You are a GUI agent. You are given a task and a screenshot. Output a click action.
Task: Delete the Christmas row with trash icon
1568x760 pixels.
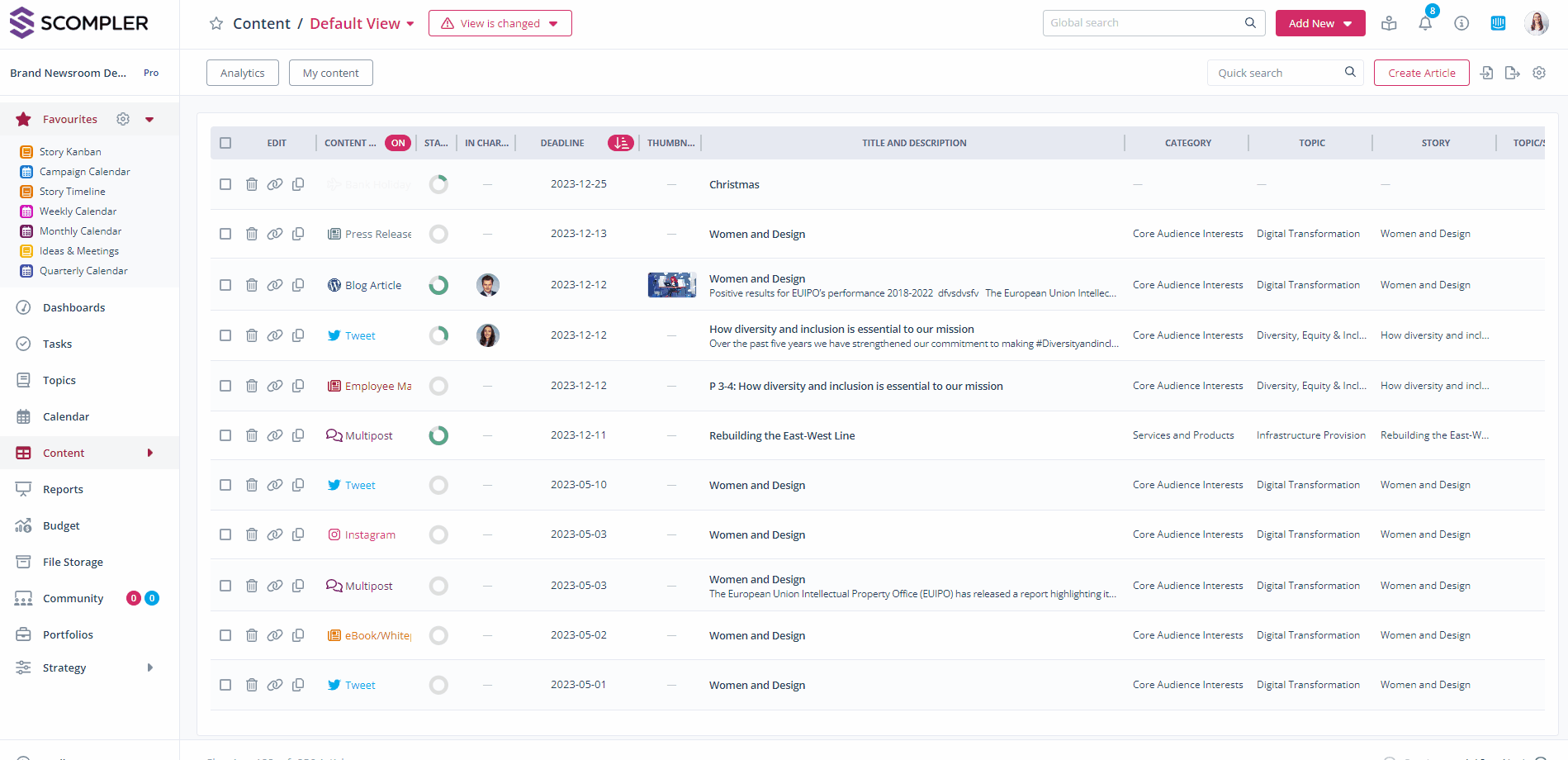coord(252,184)
